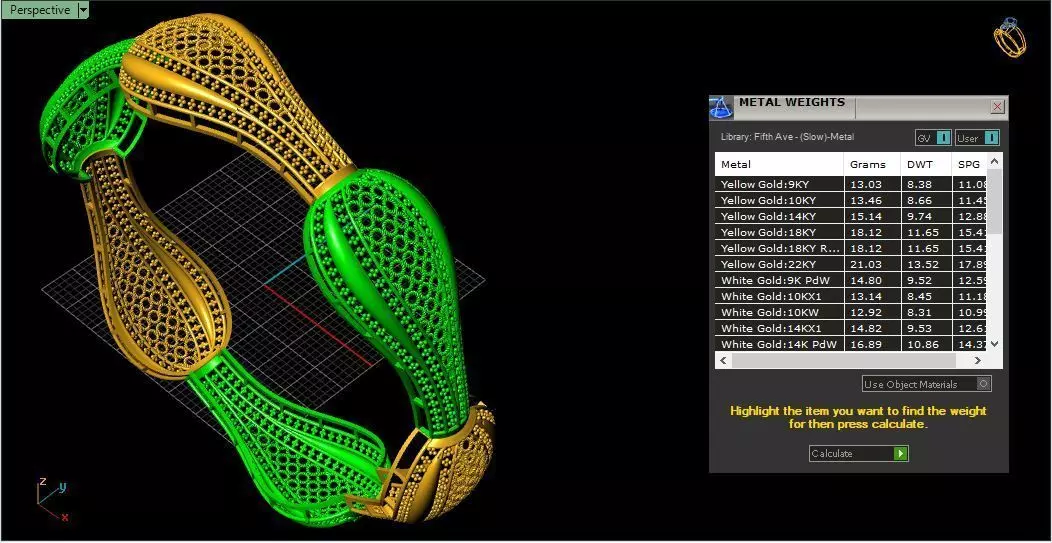1052x543 pixels.
Task: Click the Use Object Materials circle icon
Action: tap(984, 385)
